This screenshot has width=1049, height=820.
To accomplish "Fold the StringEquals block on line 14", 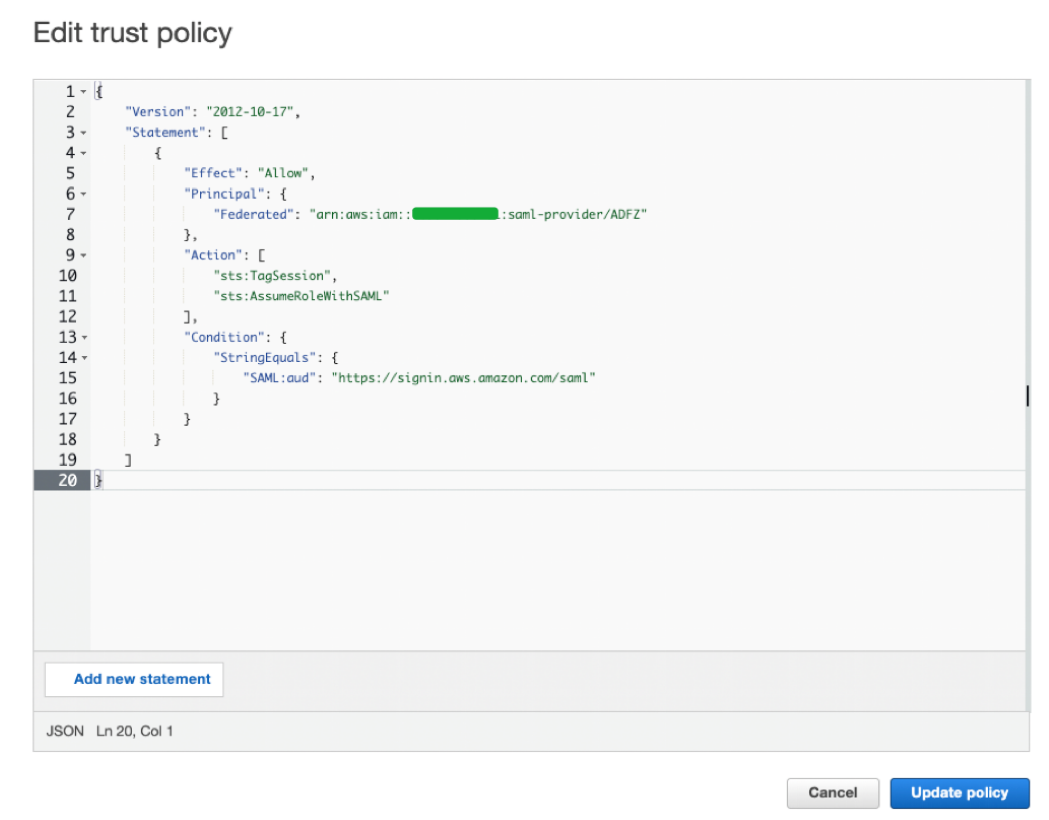I will [83, 357].
